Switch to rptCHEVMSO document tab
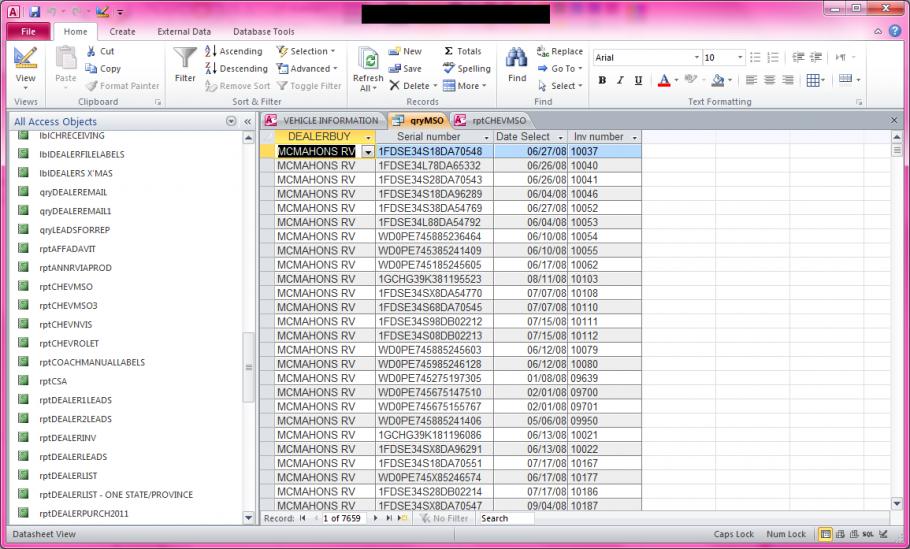 [x=492, y=120]
